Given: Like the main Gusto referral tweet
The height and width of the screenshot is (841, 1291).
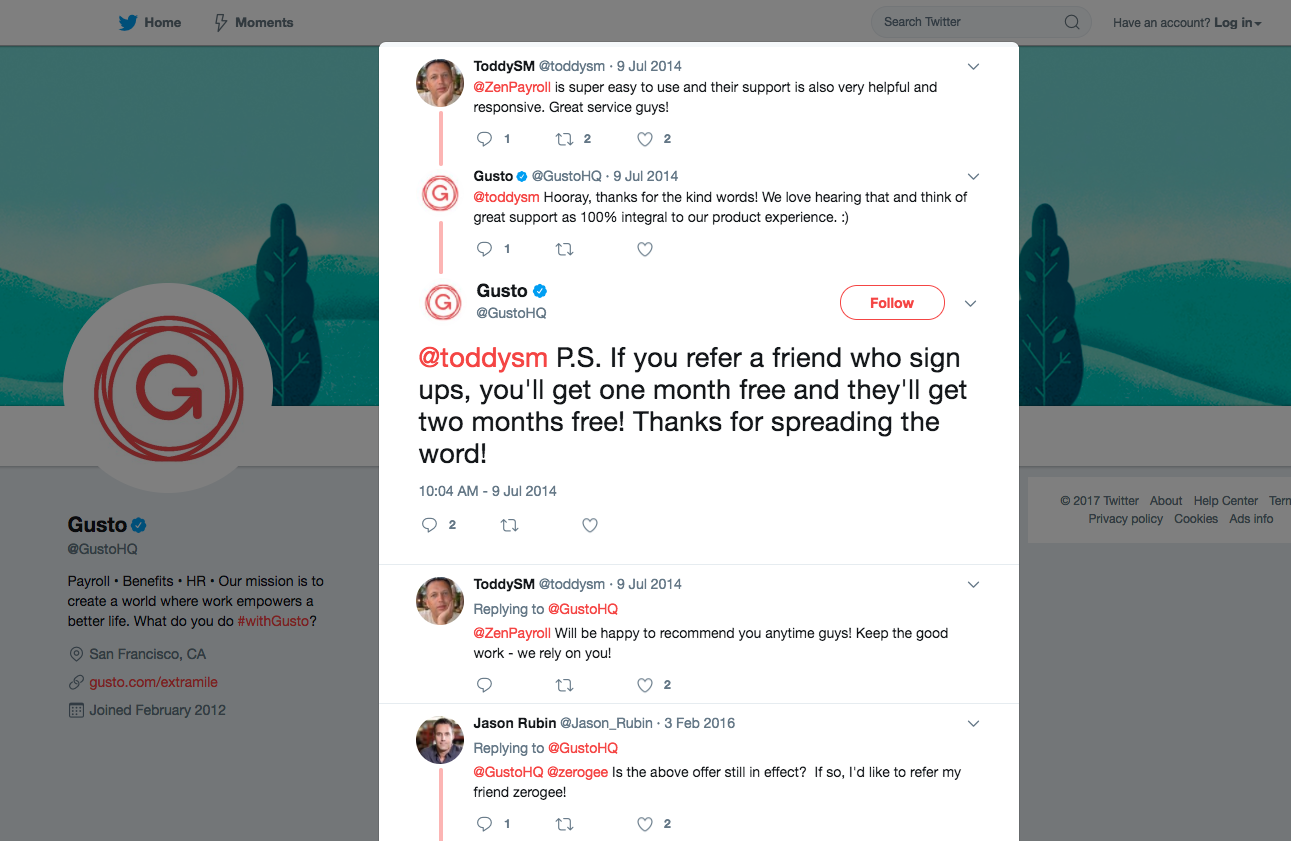Looking at the screenshot, I should [590, 525].
